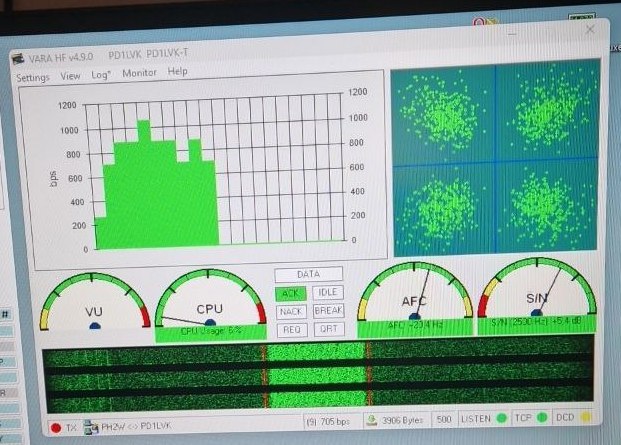Click the red TX indicator light

pyautogui.click(x=55, y=428)
